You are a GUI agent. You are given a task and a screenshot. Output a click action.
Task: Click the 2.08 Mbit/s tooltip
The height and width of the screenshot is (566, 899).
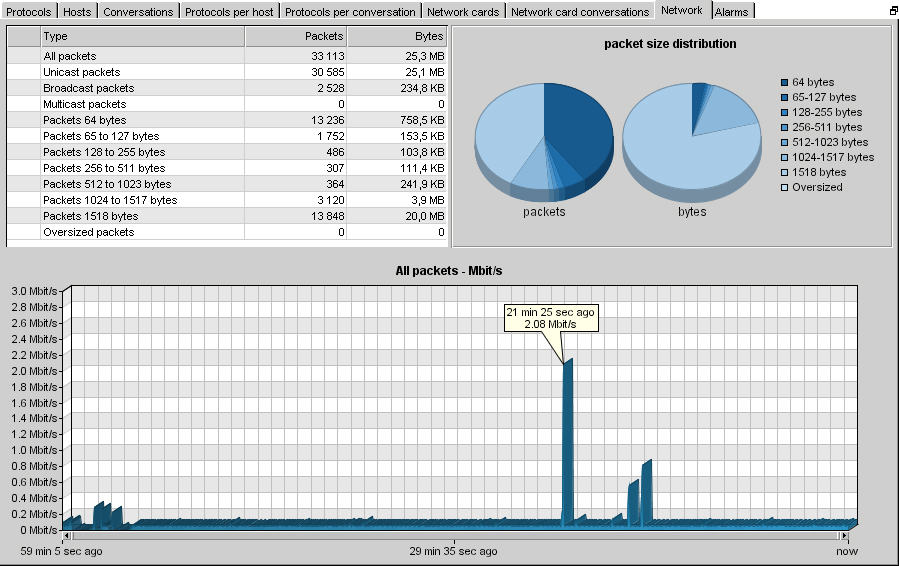point(551,318)
